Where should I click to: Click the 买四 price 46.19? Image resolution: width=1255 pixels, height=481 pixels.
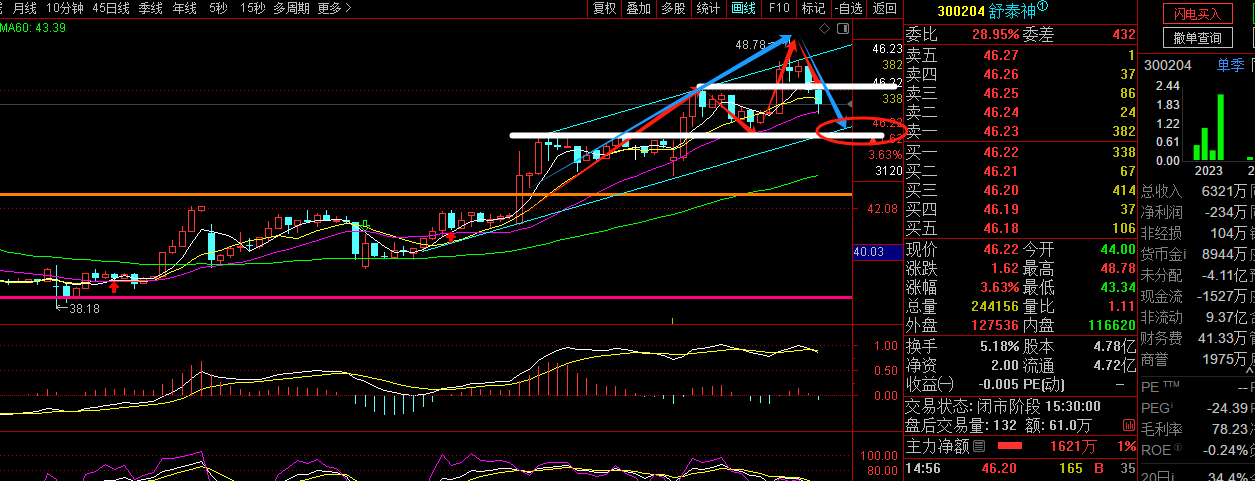(1001, 210)
